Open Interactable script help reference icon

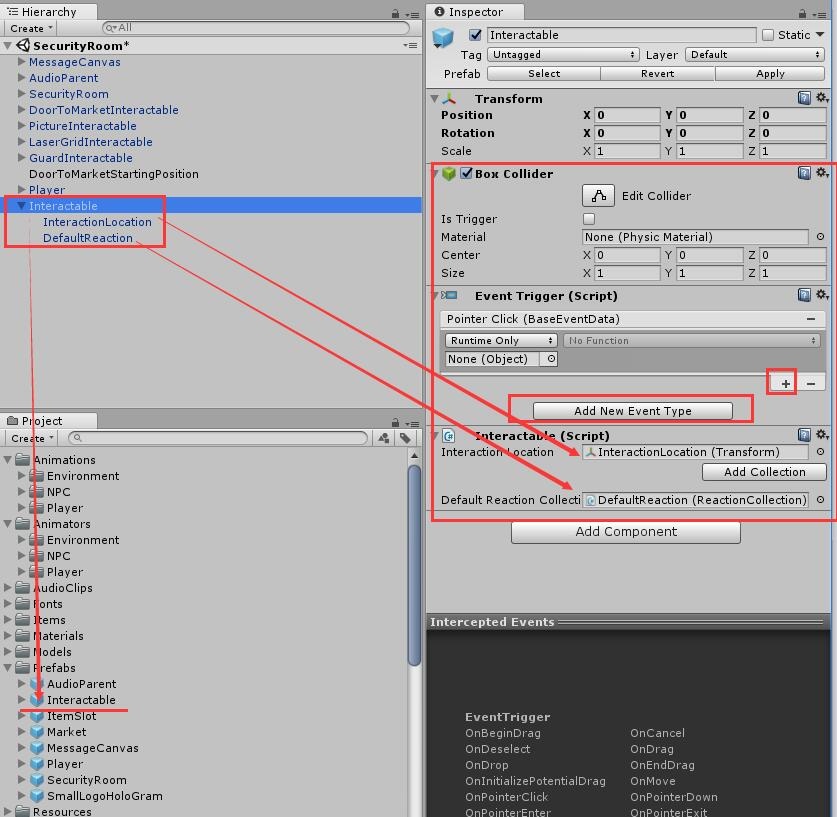pos(804,435)
